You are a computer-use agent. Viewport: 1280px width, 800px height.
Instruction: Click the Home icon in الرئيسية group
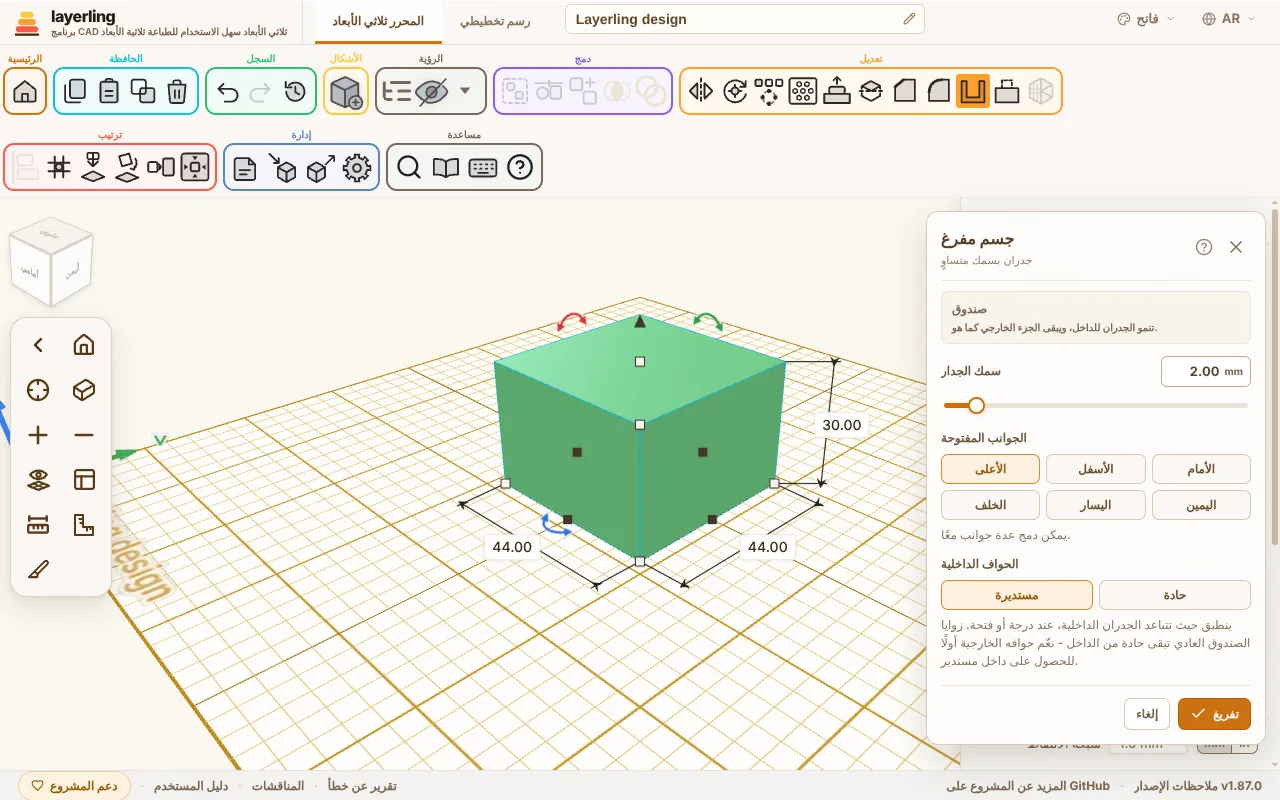coord(25,92)
